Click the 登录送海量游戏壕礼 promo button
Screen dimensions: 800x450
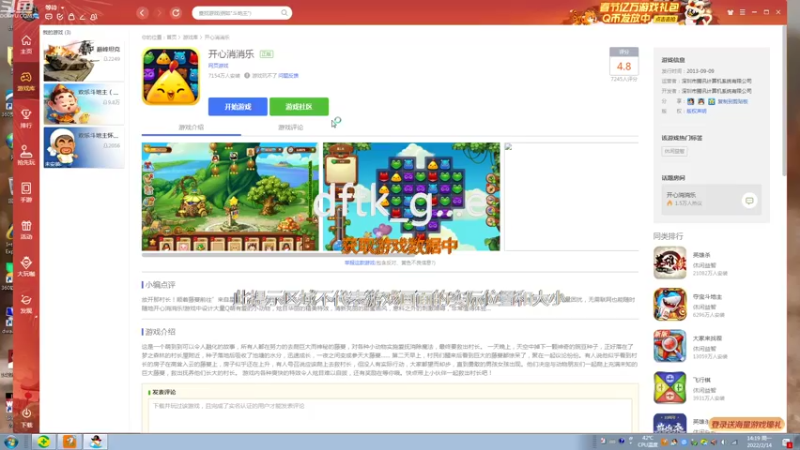[x=746, y=424]
